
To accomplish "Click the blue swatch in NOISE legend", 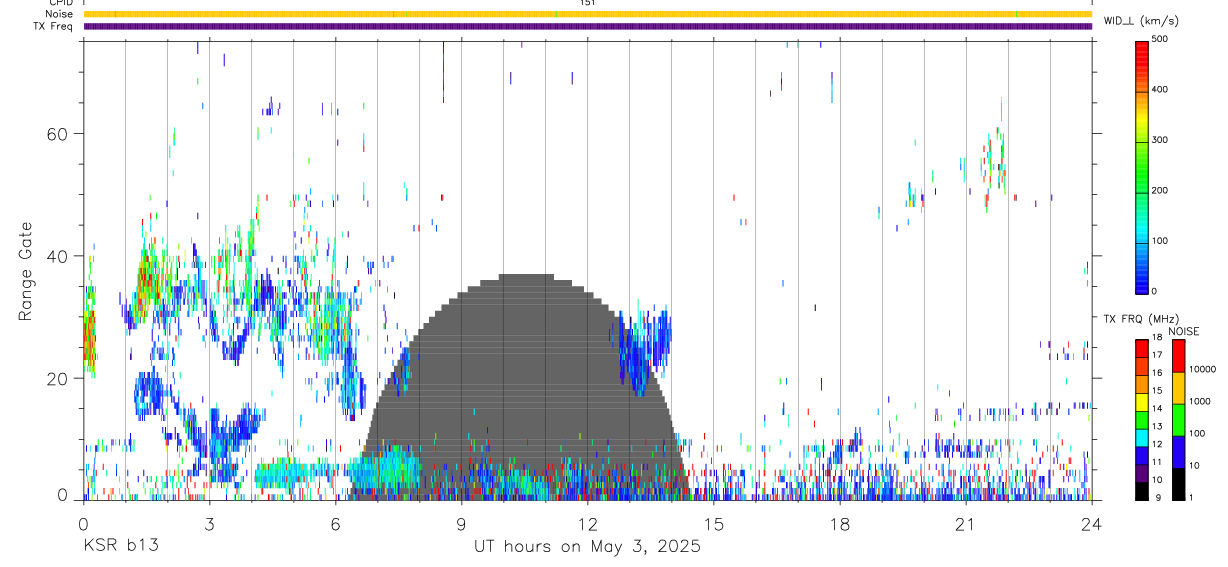I will pos(1178,452).
